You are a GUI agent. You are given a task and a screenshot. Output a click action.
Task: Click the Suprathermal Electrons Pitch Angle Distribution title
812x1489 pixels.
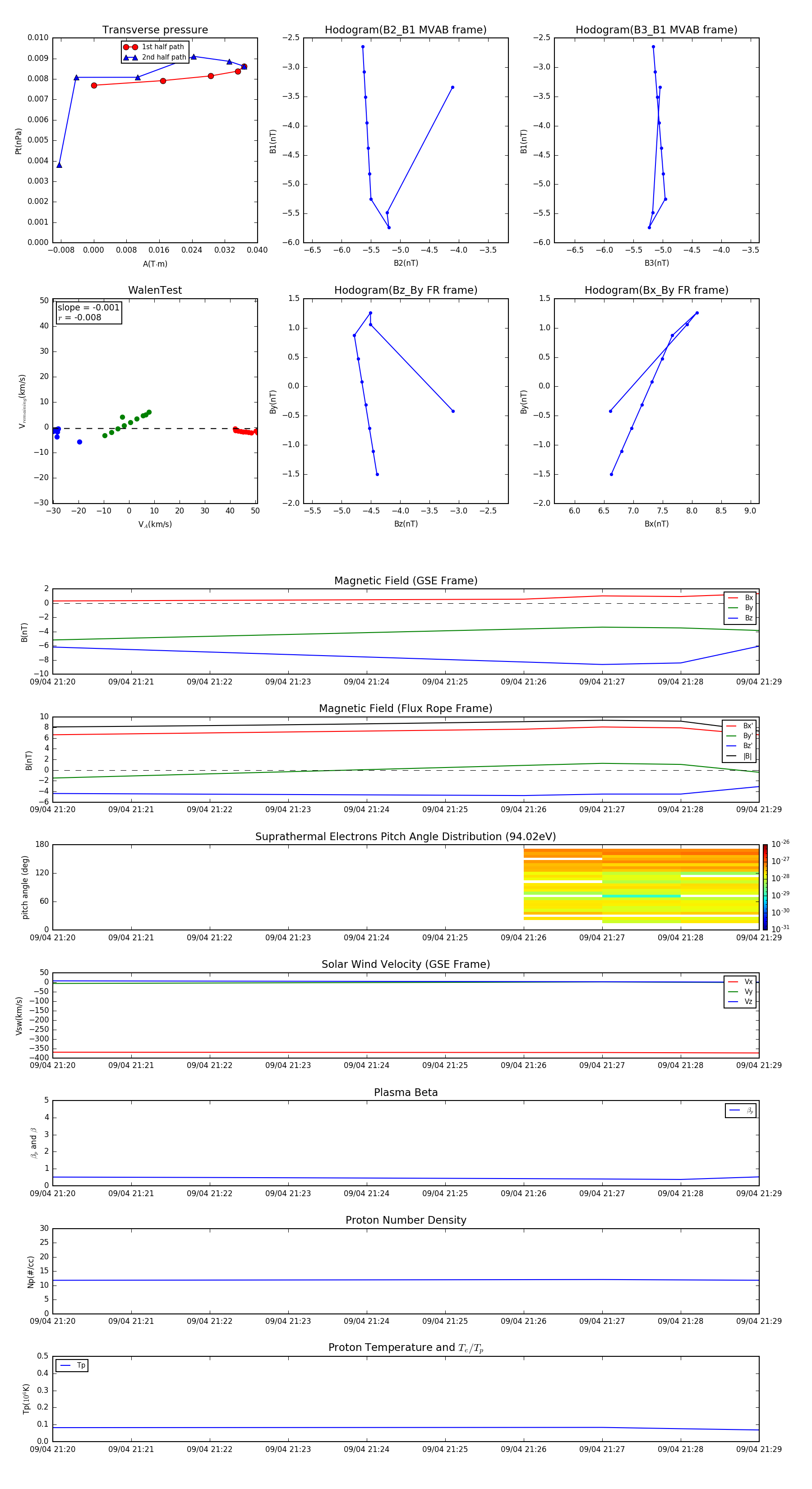pyautogui.click(x=406, y=837)
